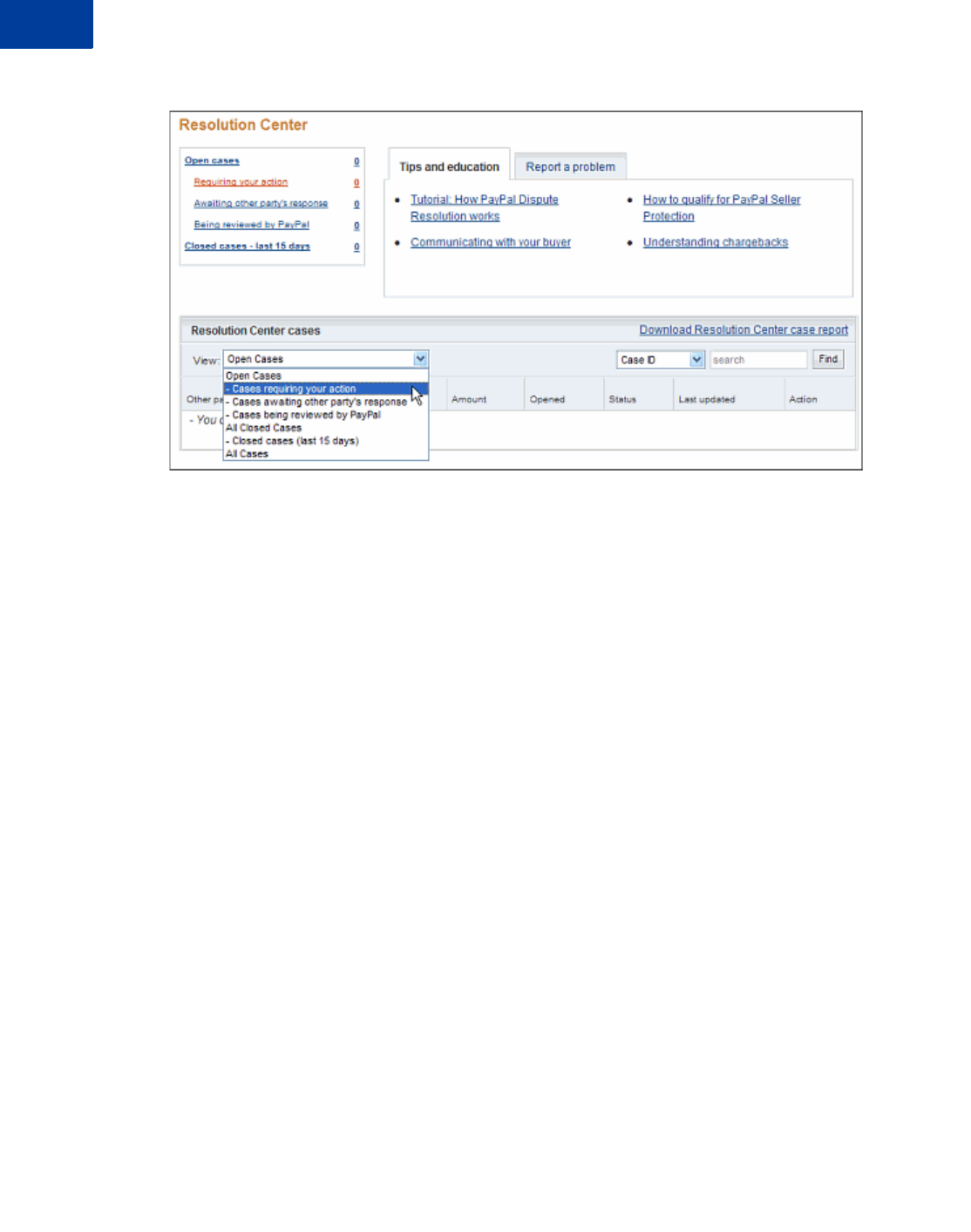
Task: Click the Resolution Center cases heading
Action: (x=255, y=330)
